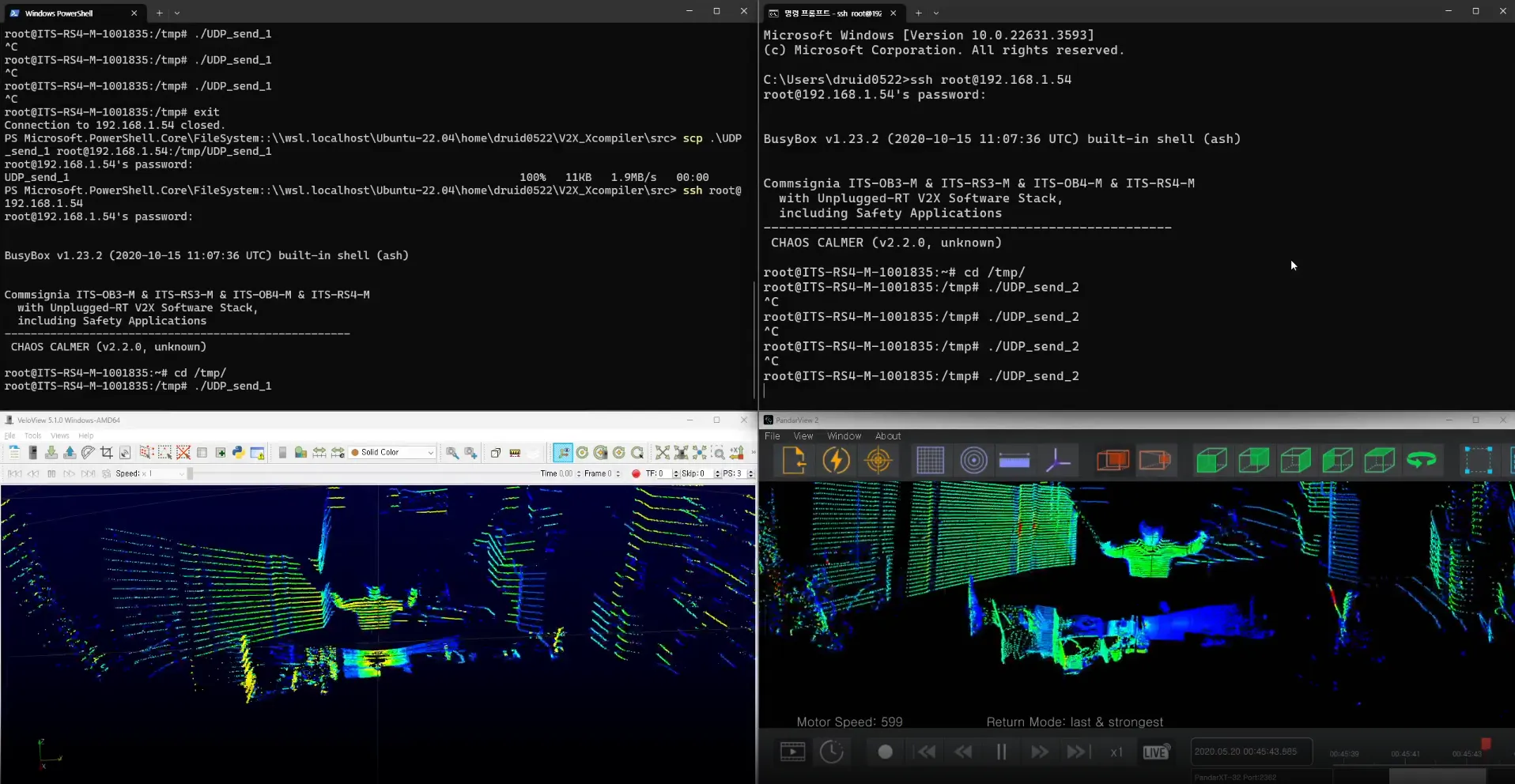Add a new tab in Windows PowerShell window
This screenshot has width=1515, height=784.
(160, 13)
